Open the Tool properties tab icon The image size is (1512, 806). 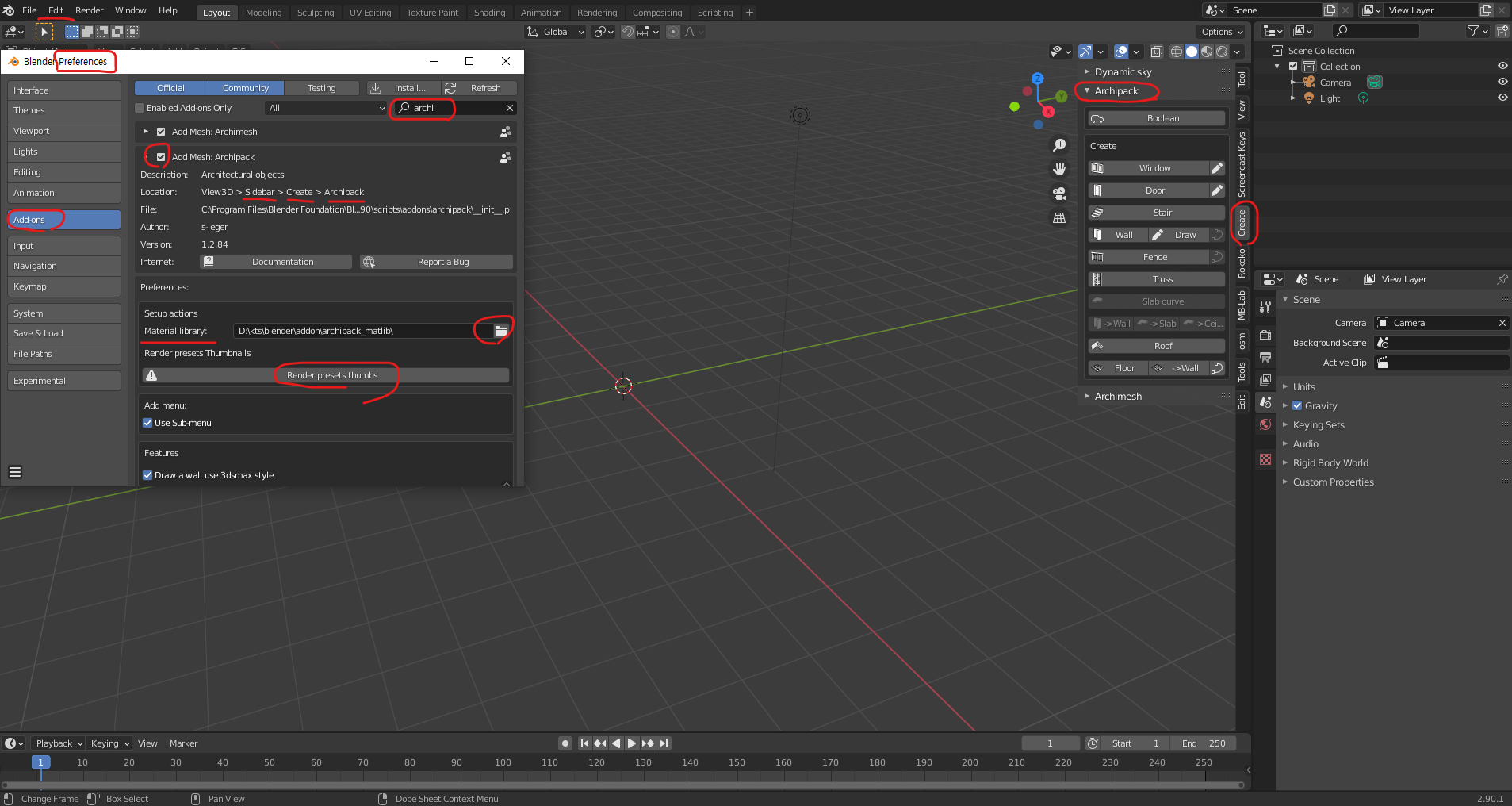pyautogui.click(x=1265, y=306)
